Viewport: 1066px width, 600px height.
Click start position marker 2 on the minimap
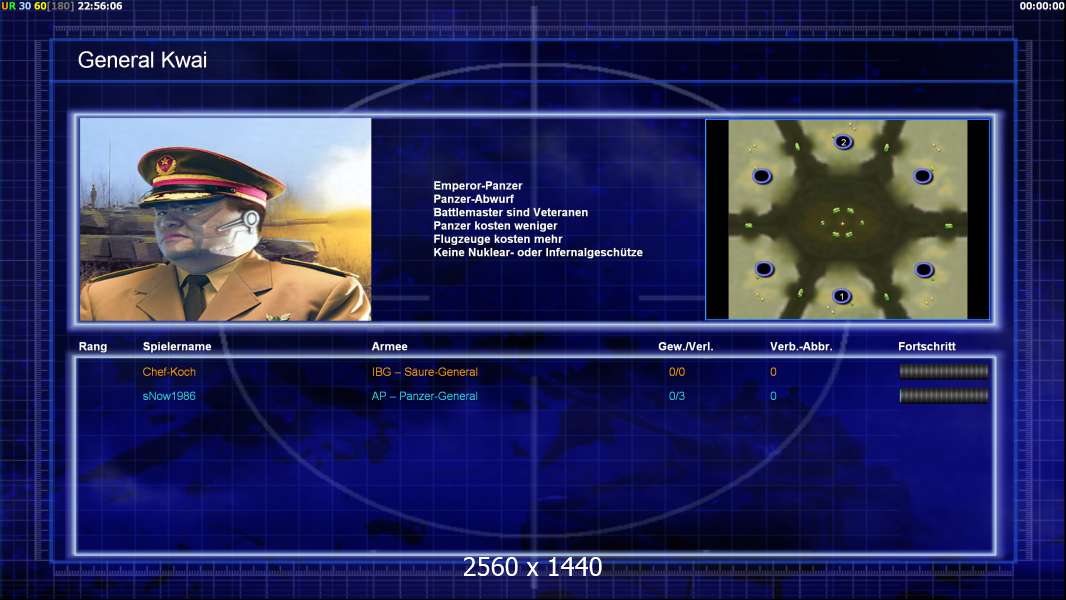[843, 142]
